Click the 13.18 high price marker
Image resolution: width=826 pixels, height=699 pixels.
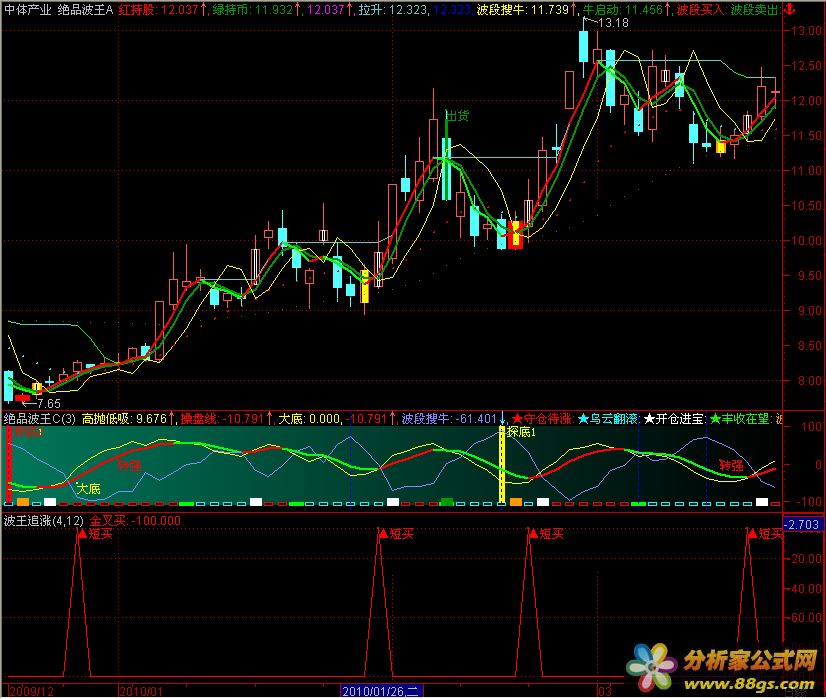coord(614,22)
